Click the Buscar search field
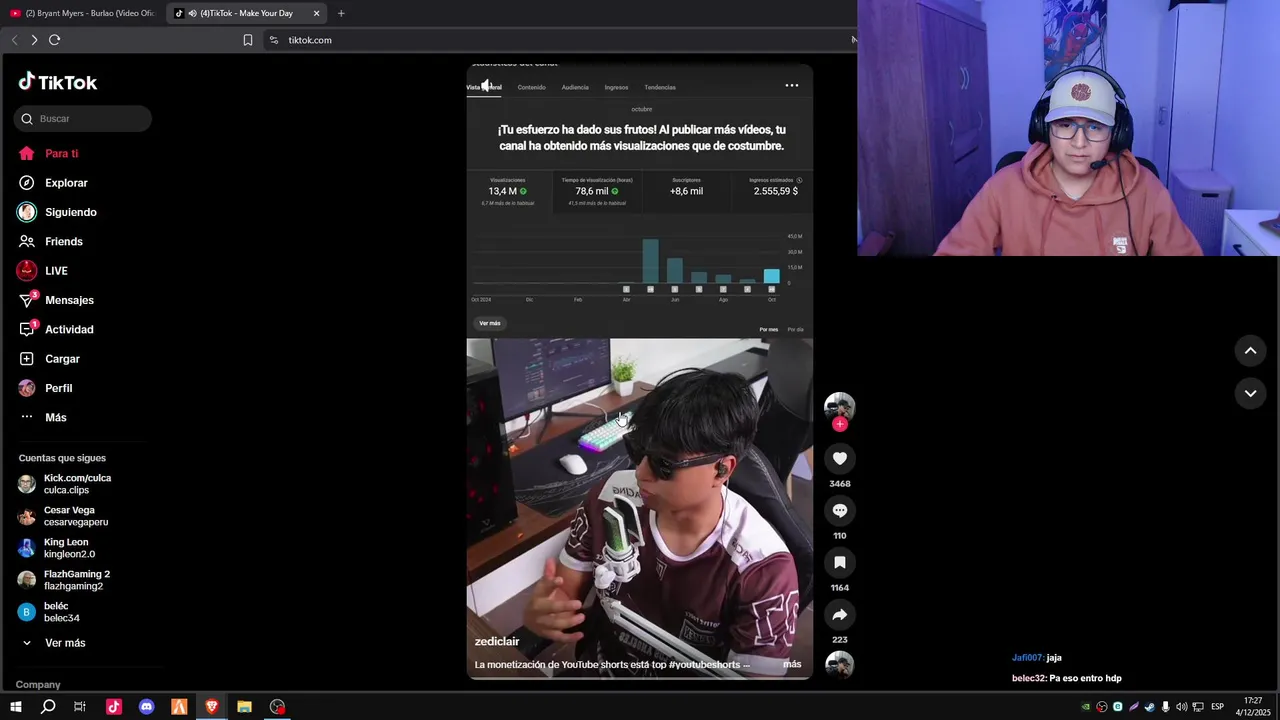1280x720 pixels. tap(83, 119)
